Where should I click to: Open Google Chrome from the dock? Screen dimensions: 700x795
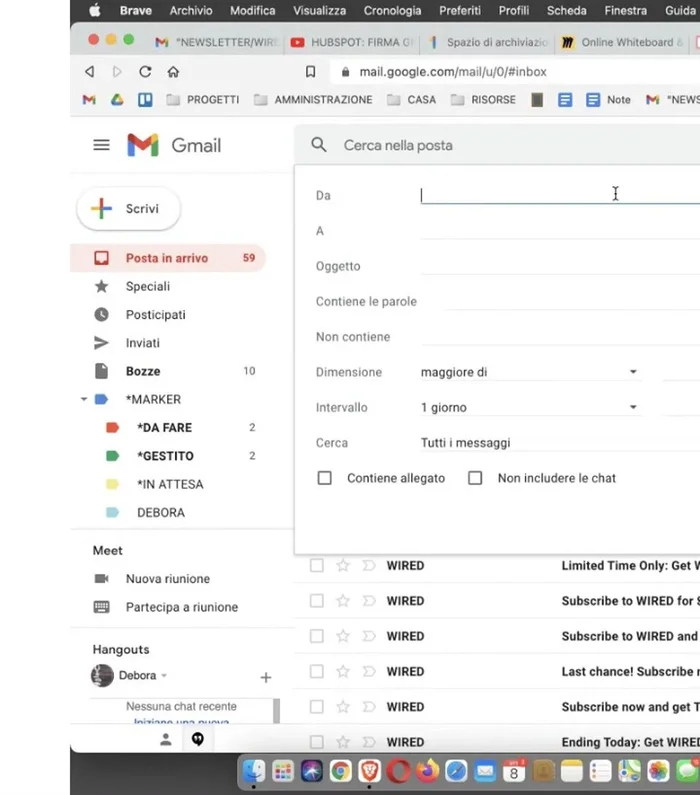click(x=341, y=771)
